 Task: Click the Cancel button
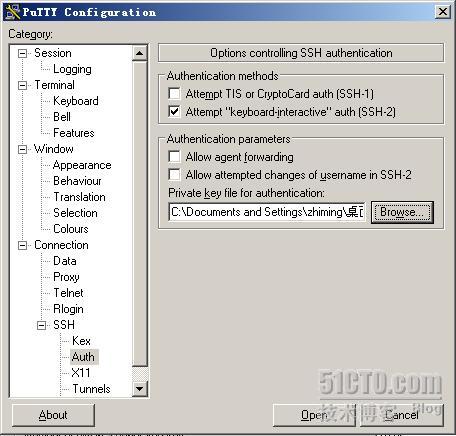pyautogui.click(x=402, y=415)
